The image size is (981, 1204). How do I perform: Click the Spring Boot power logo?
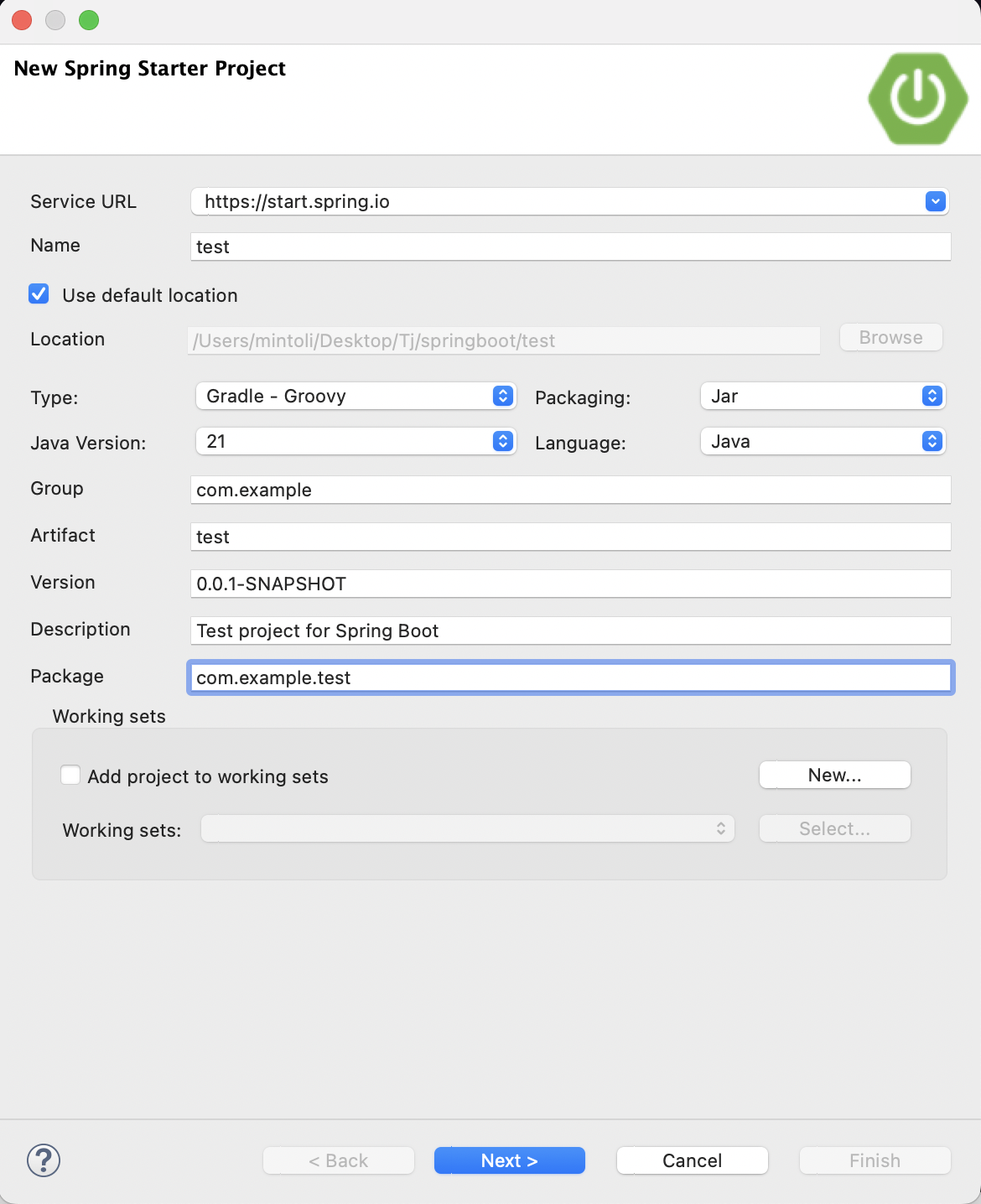tap(918, 98)
